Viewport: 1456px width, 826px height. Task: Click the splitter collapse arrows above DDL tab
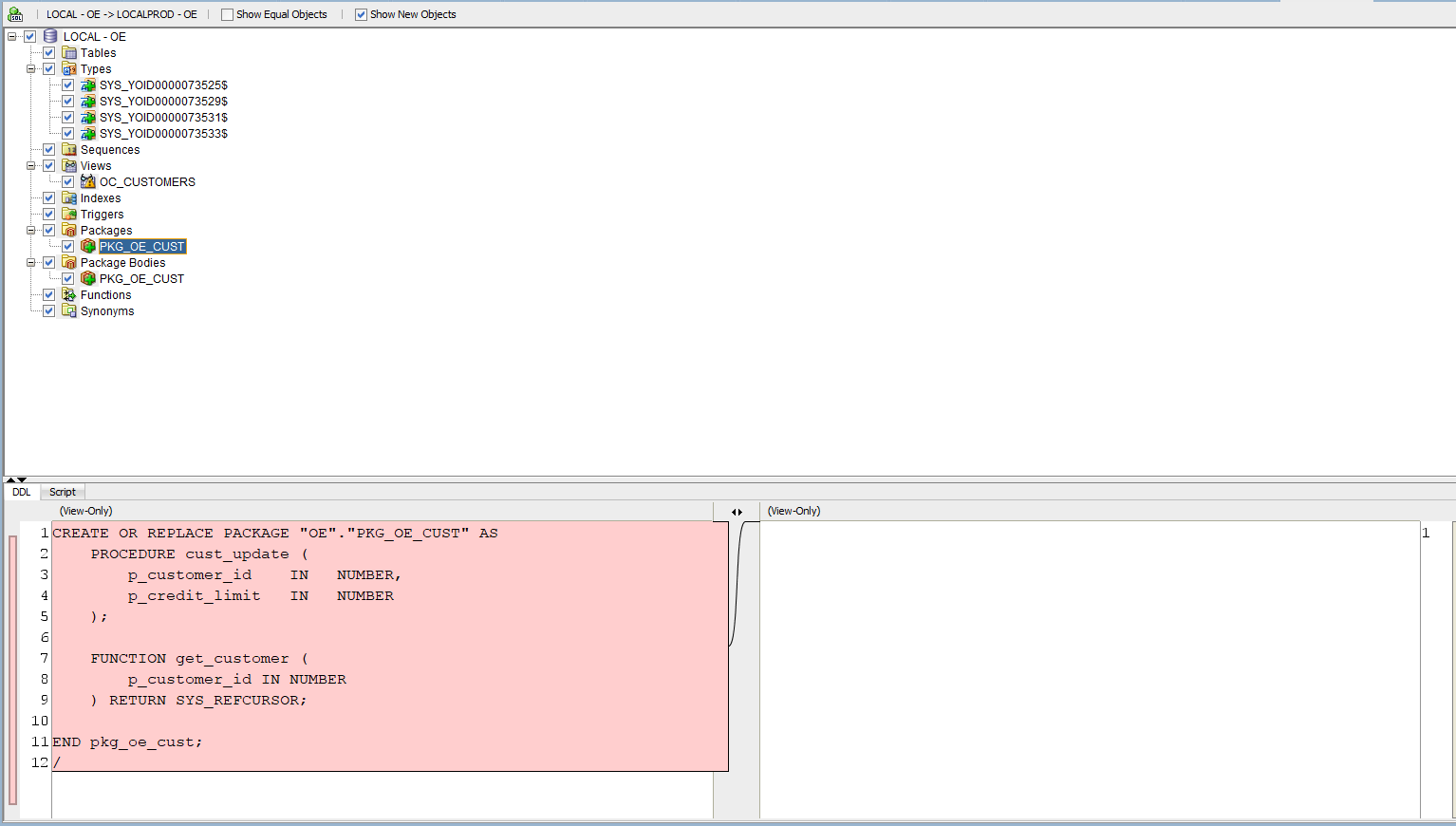point(16,480)
